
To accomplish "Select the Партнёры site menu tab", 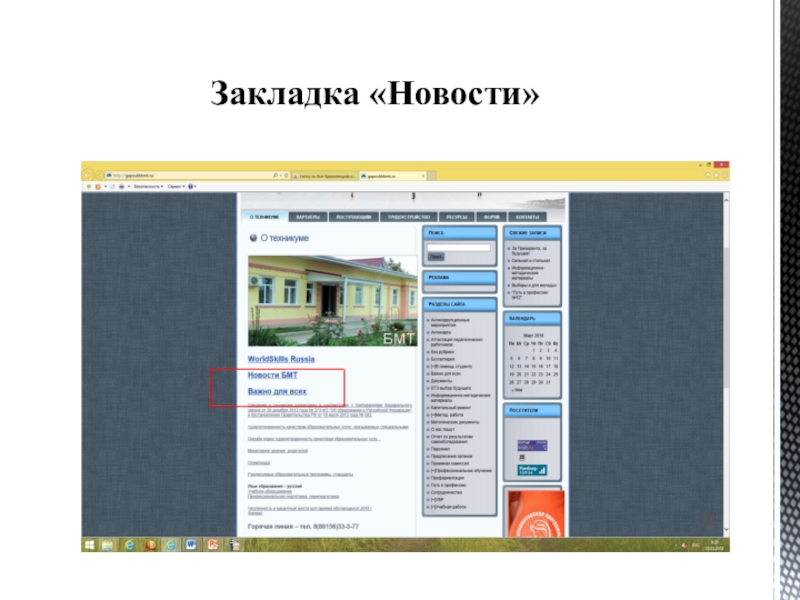I will click(308, 217).
